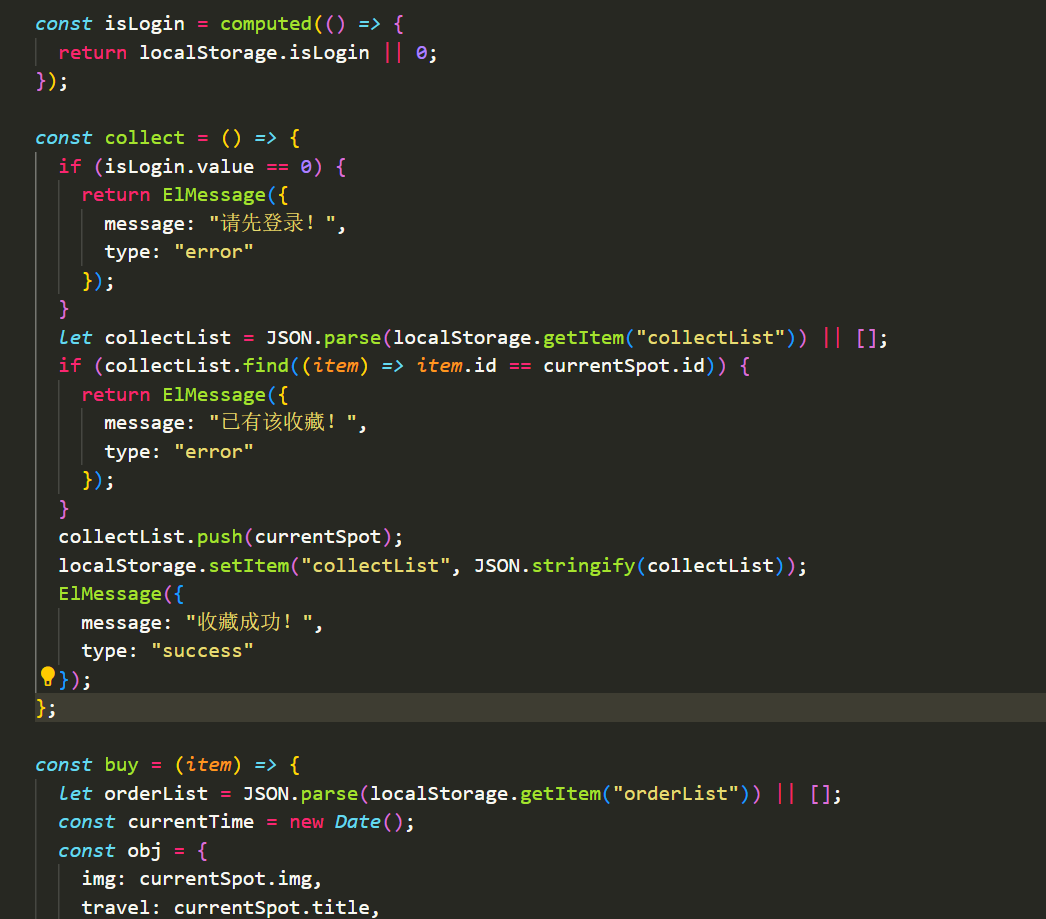This screenshot has height=919, width=1046.
Task: Click the 'find' method on collectList
Action: [x=266, y=365]
